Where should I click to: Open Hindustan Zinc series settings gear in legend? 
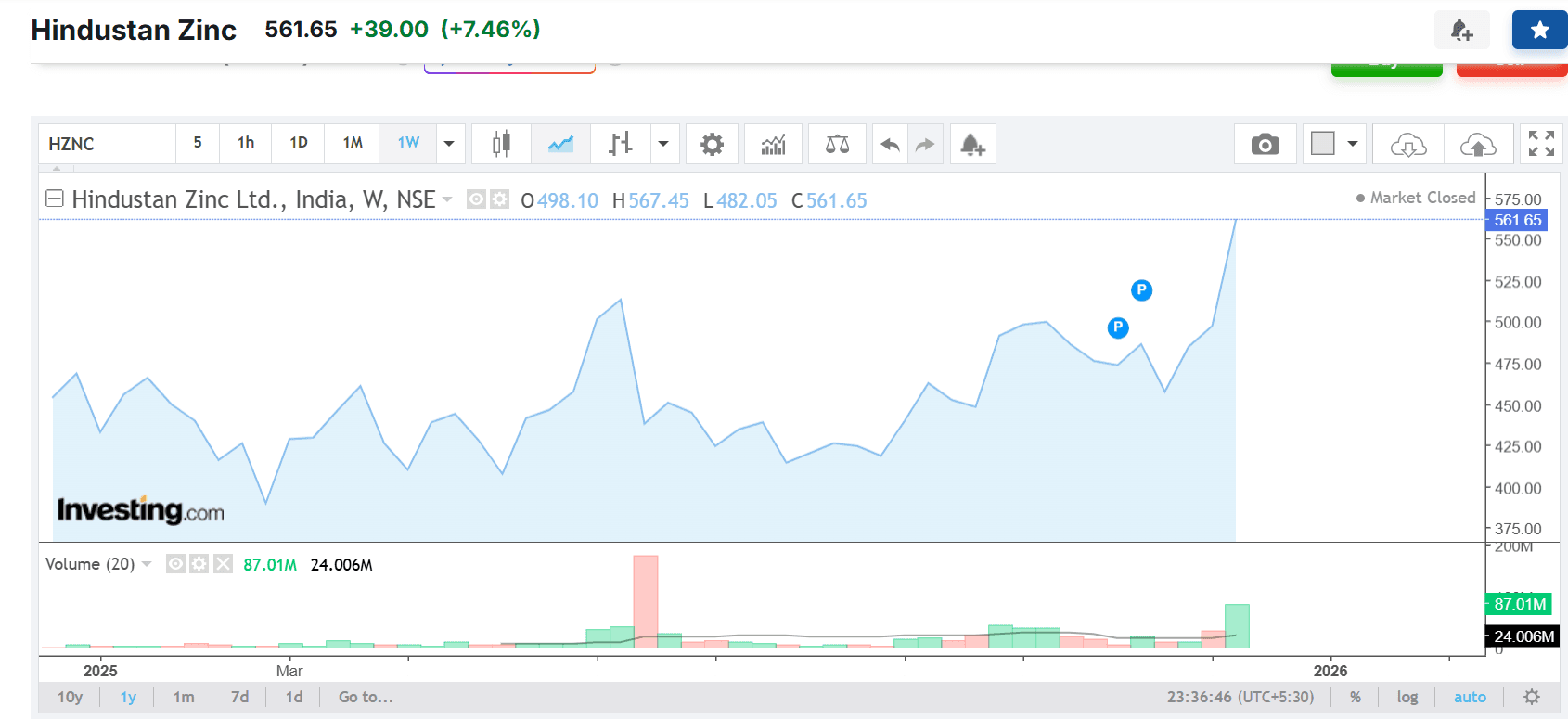pyautogui.click(x=499, y=199)
